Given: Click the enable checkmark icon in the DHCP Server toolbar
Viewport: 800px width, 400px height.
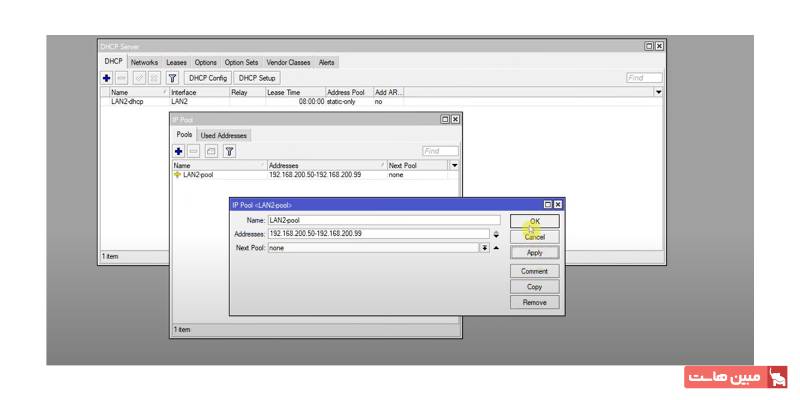Looking at the screenshot, I should pos(139,78).
